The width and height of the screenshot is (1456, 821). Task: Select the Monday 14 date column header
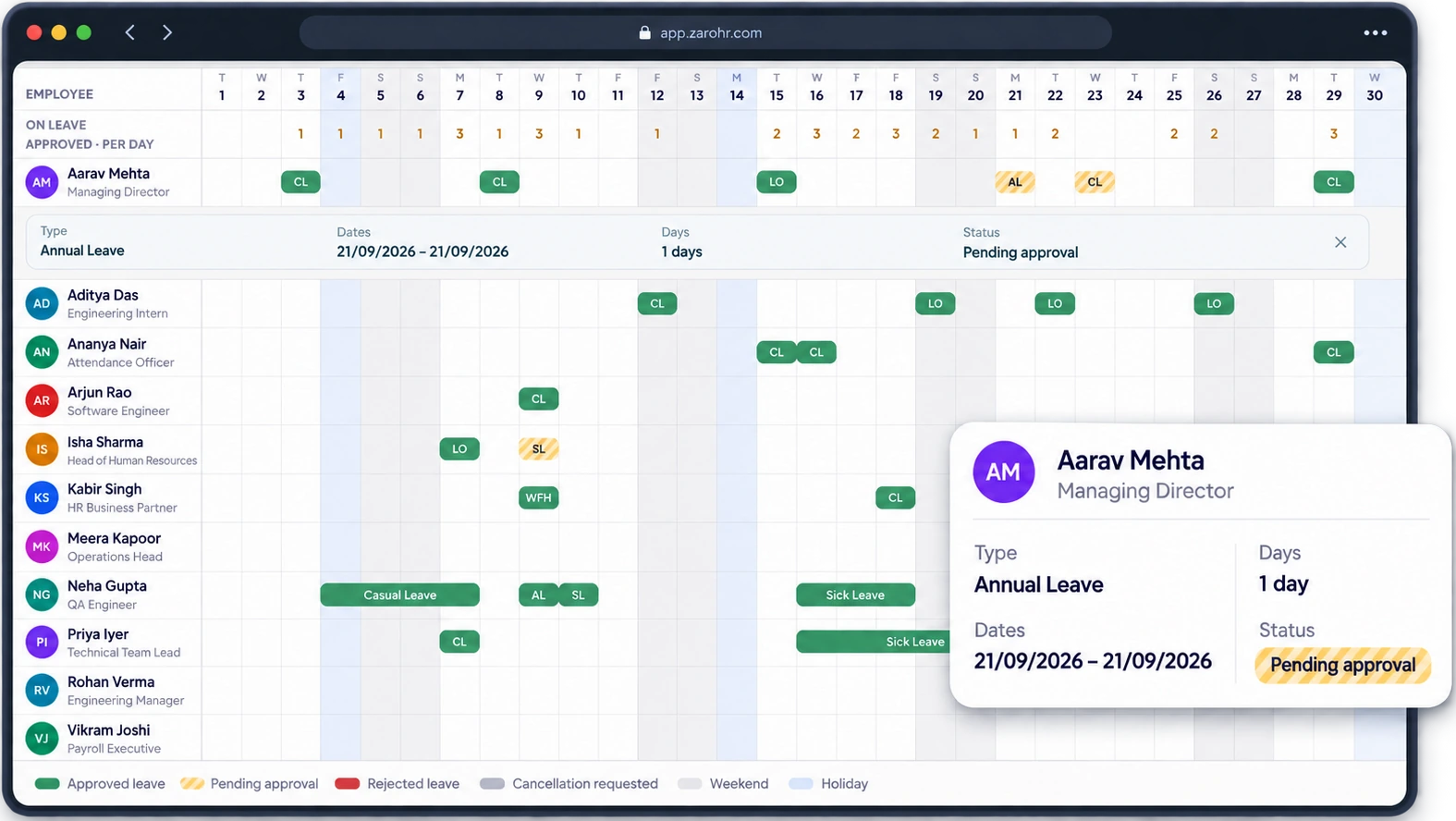coord(737,87)
